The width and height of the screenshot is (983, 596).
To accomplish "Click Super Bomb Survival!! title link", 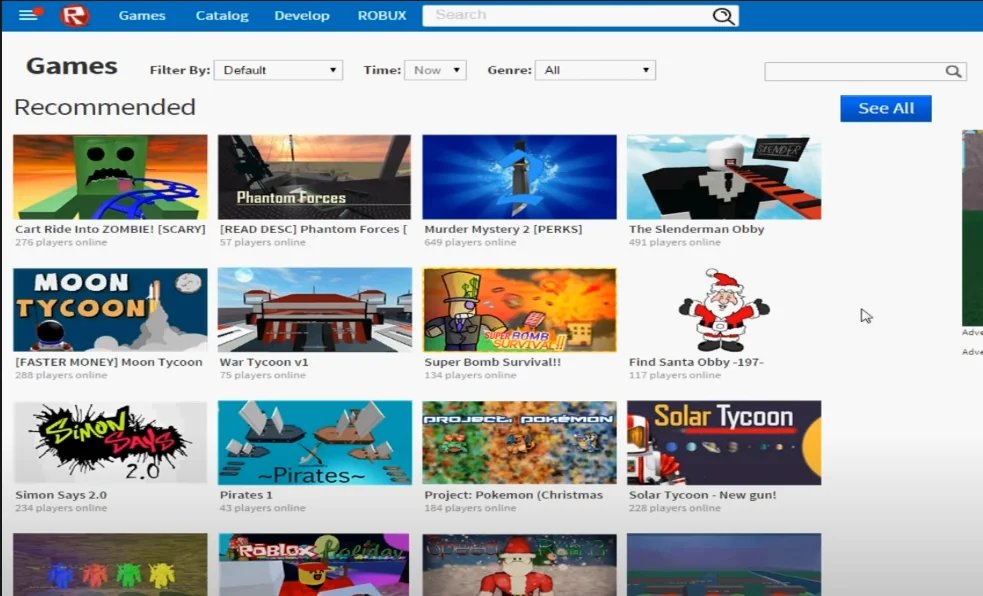I will pos(493,362).
